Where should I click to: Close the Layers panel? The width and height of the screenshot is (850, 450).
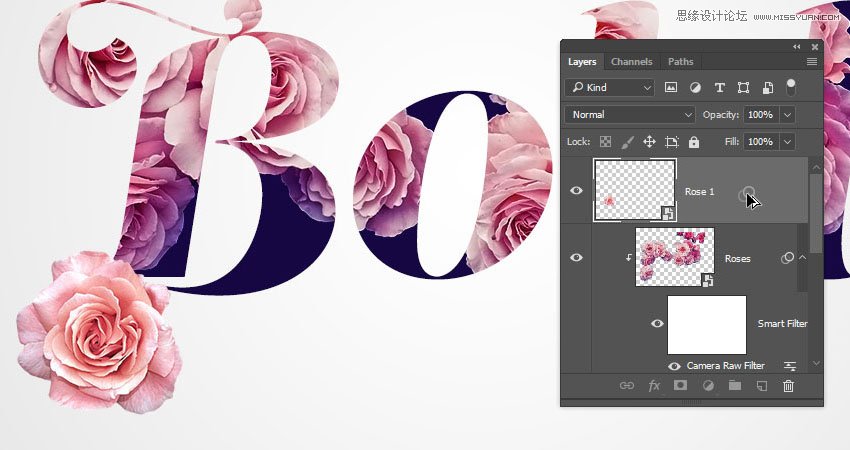814,47
